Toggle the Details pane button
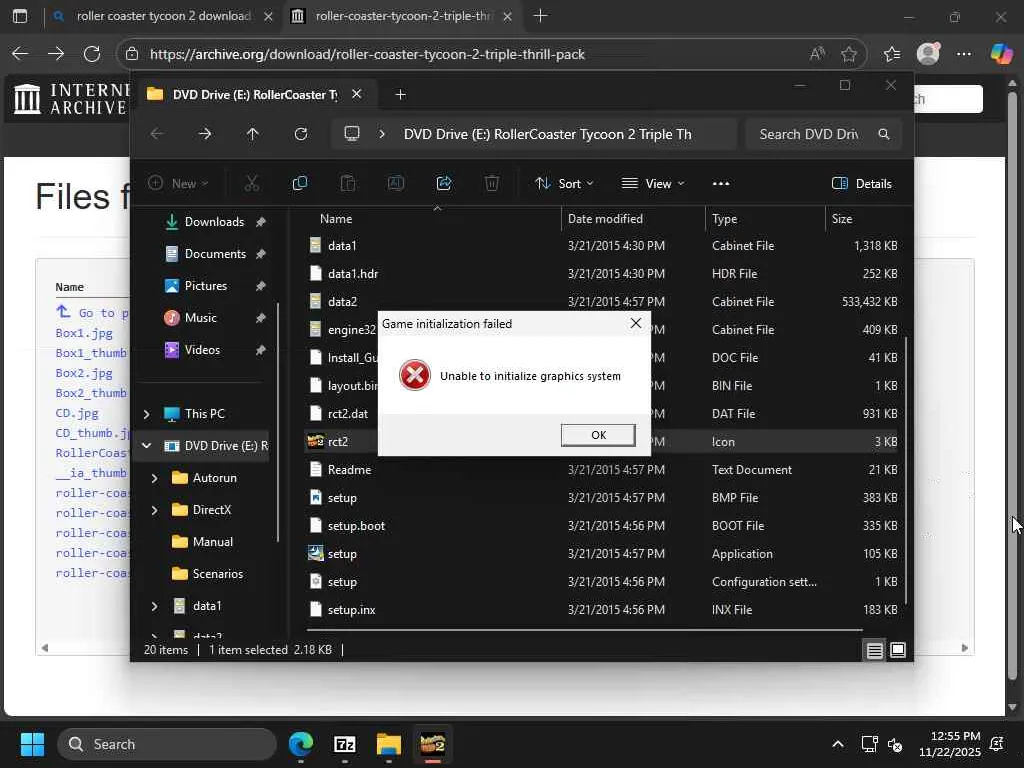 click(x=861, y=184)
